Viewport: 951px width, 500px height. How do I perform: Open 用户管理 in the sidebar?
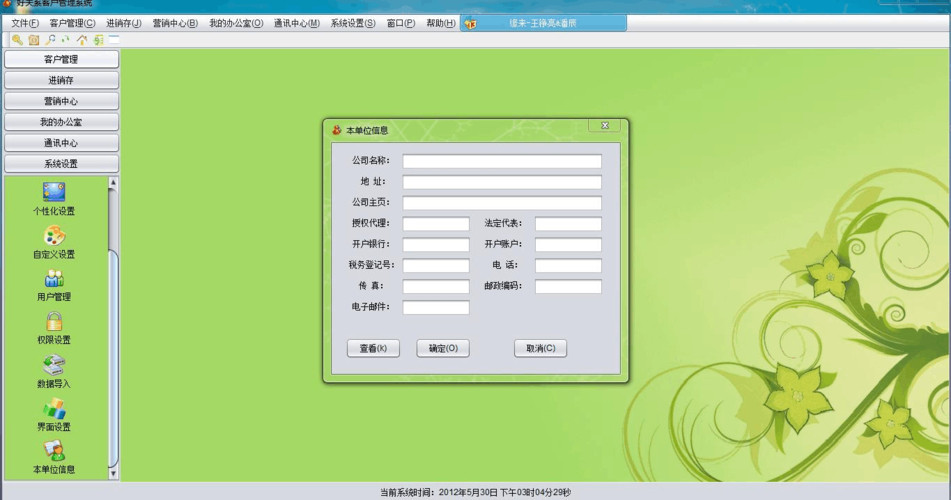(54, 286)
